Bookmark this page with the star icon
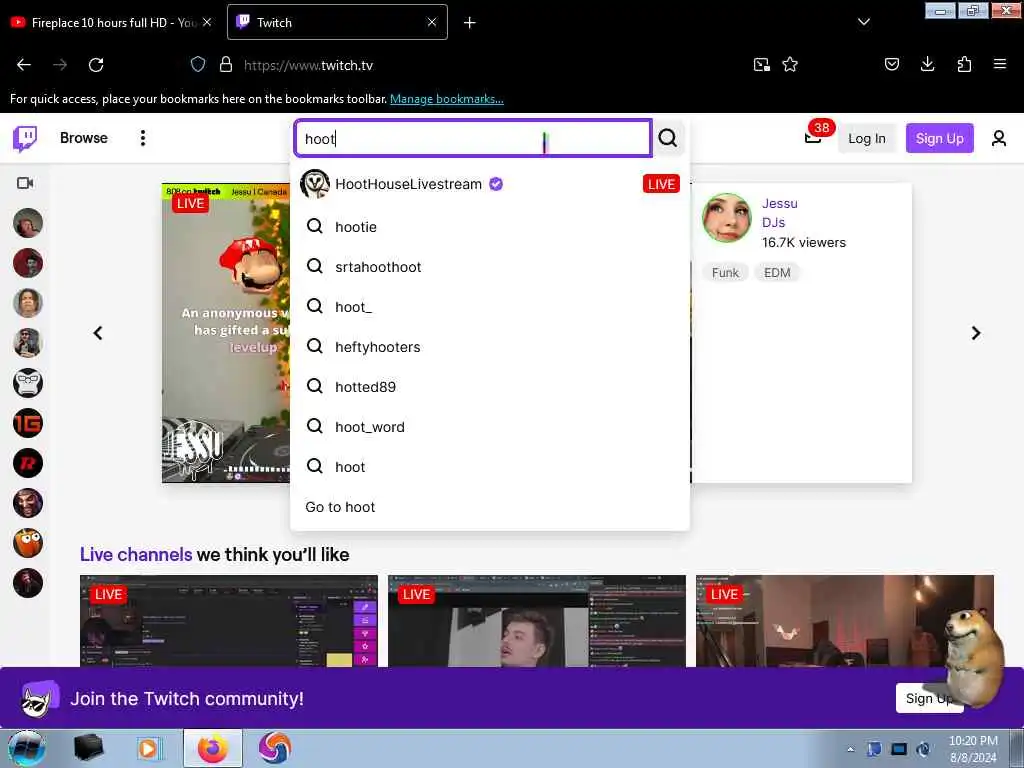This screenshot has height=768, width=1024. pos(790,64)
